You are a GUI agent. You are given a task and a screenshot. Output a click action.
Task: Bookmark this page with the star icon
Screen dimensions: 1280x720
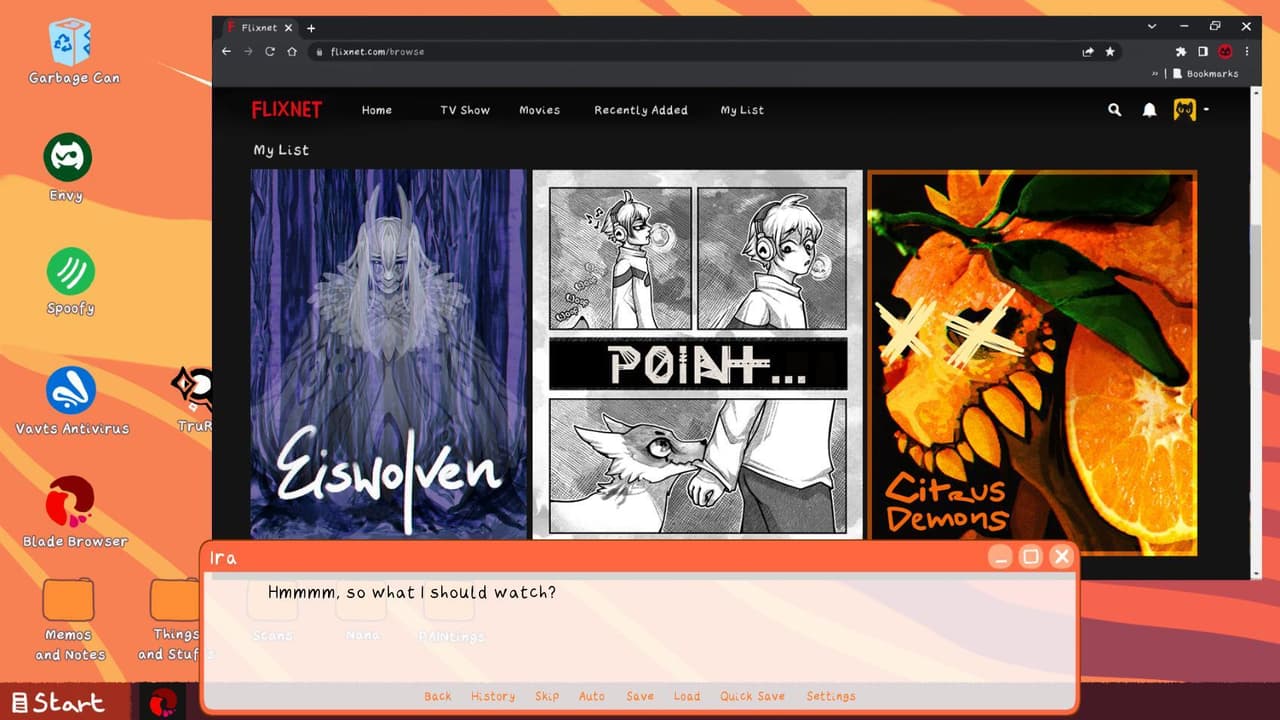(1110, 51)
